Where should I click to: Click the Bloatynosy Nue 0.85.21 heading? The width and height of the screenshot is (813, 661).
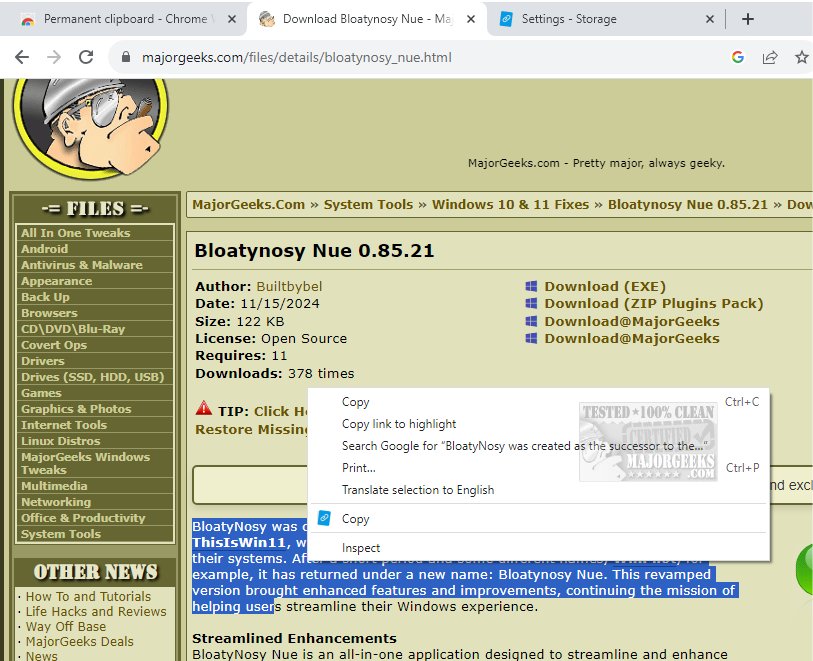click(x=314, y=251)
